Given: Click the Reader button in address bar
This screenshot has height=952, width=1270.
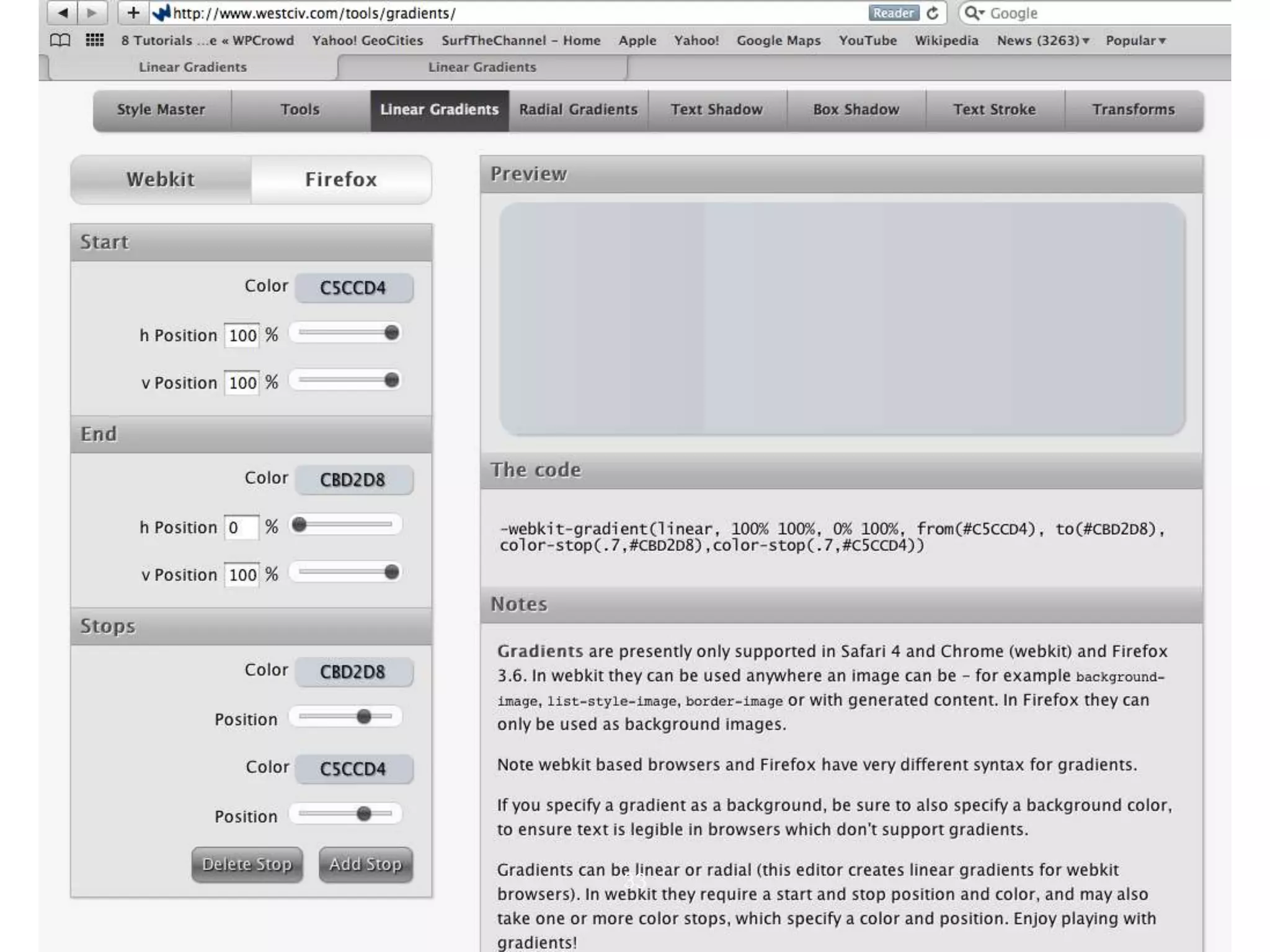Looking at the screenshot, I should (893, 13).
